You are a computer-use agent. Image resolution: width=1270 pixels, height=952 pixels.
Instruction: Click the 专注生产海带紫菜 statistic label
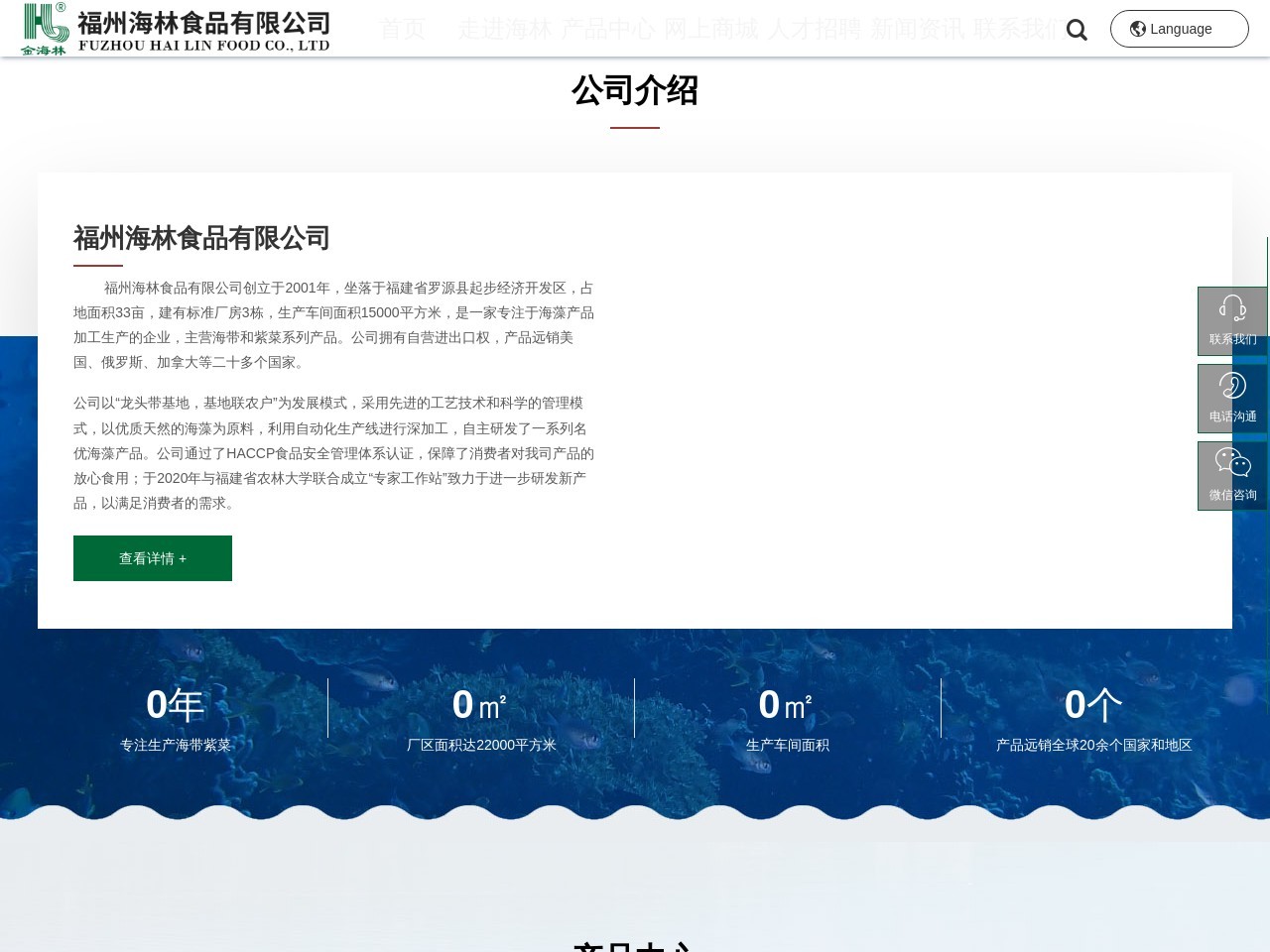pyautogui.click(x=176, y=745)
